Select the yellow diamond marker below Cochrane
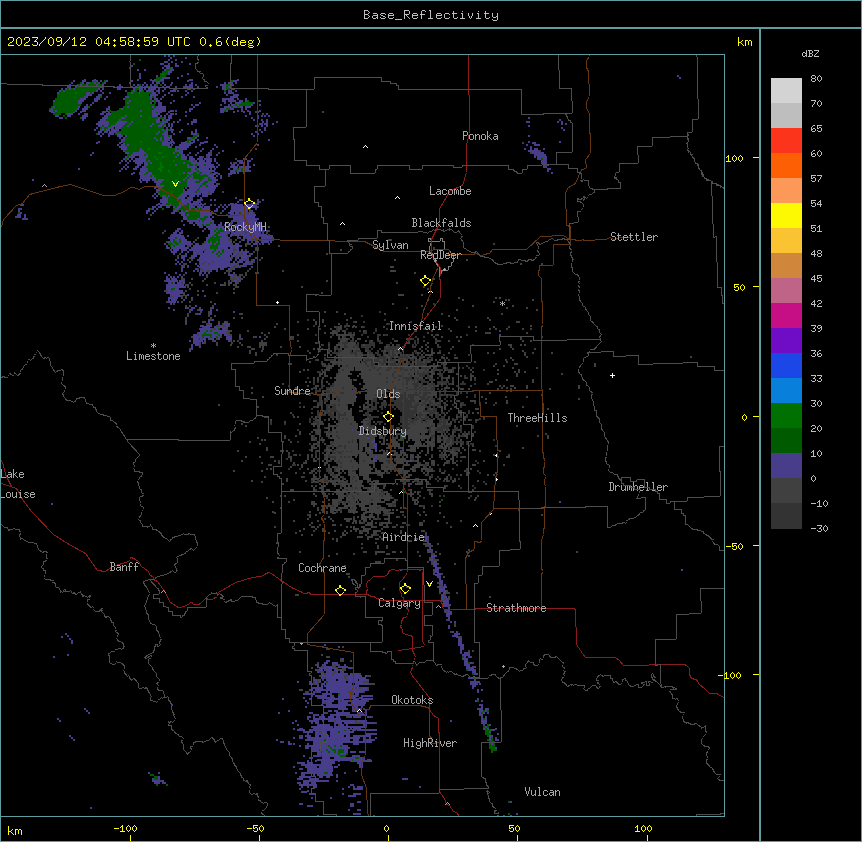Screen dimensions: 862x842 [x=340, y=590]
